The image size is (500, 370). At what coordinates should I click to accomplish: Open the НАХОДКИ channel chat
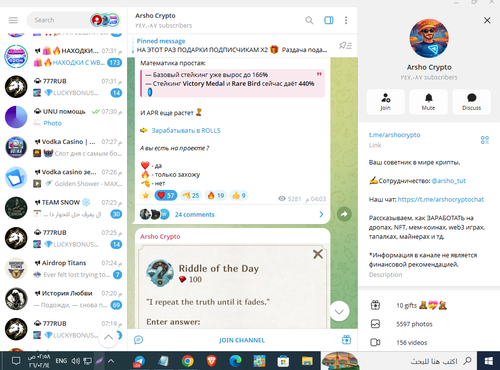coord(63,57)
